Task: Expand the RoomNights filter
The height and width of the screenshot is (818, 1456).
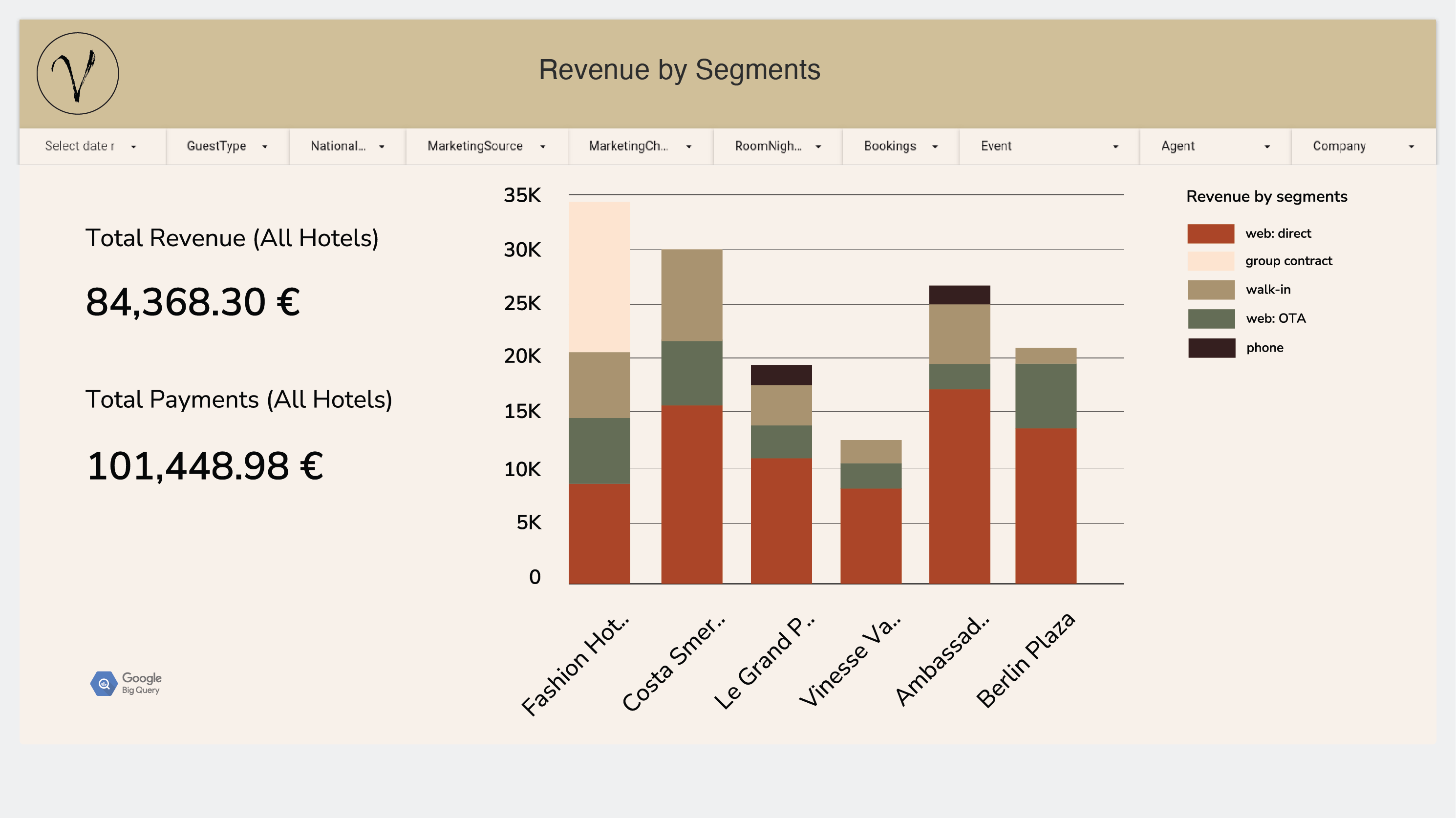Action: pos(777,147)
